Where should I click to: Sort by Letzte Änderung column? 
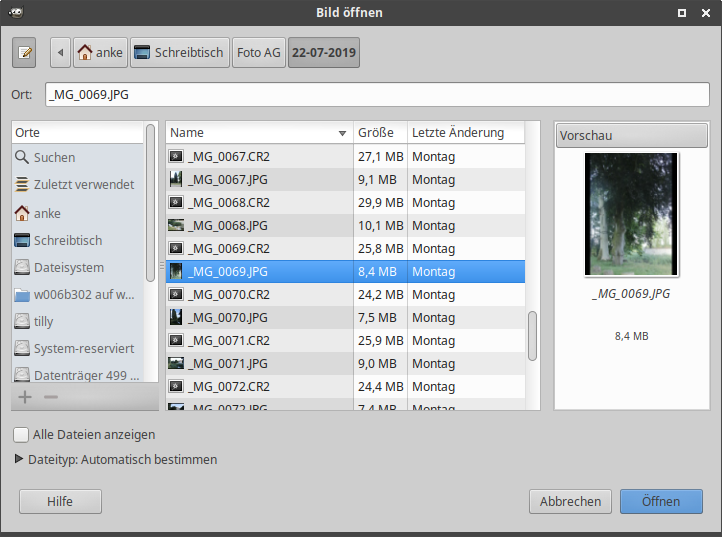click(466, 133)
